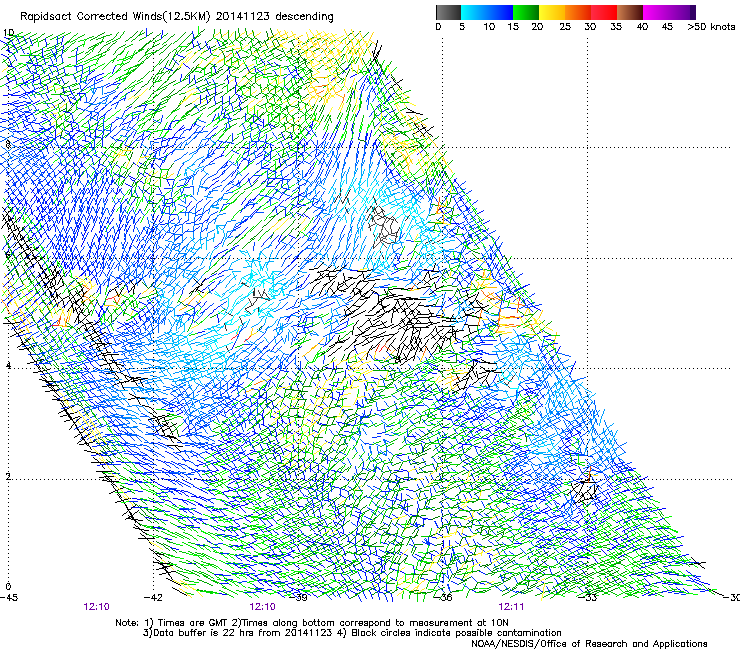Select the latitude axis label "6"
Image resolution: width=740 pixels, height=650 pixels.
(7, 255)
